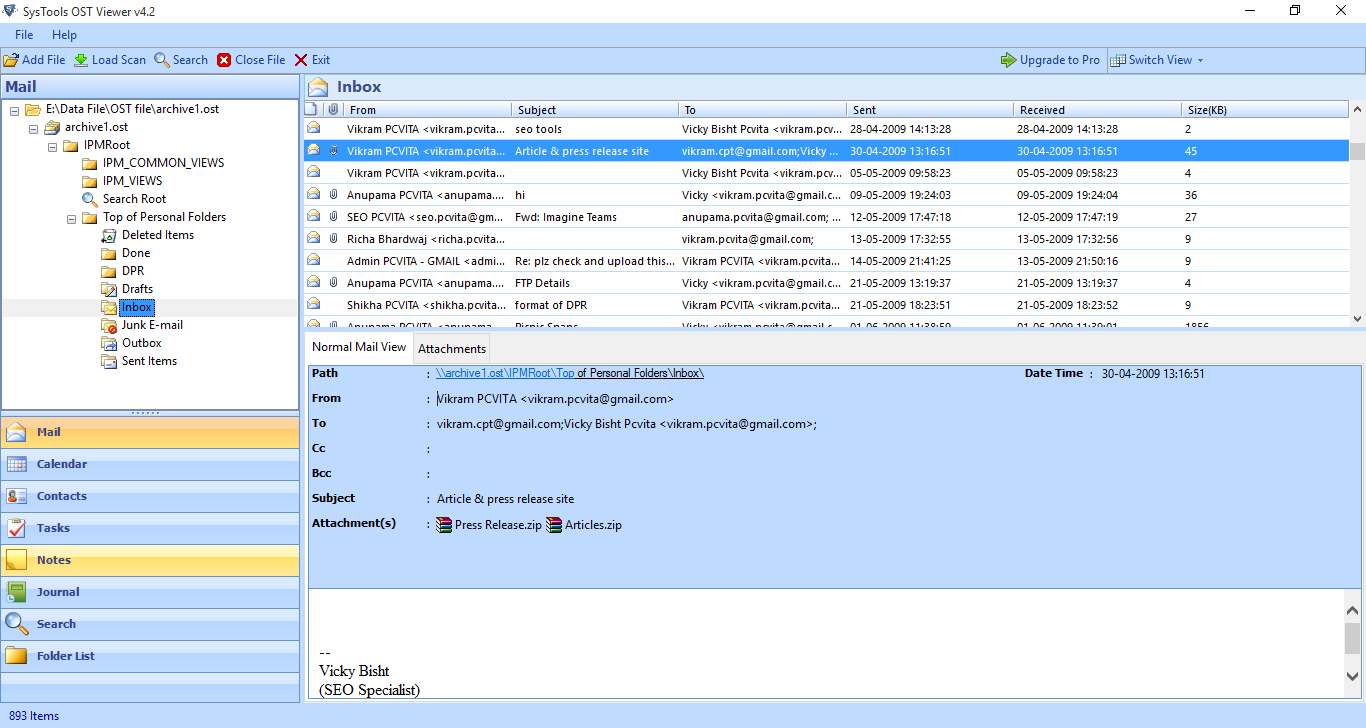Image resolution: width=1366 pixels, height=728 pixels.
Task: Select the 'Fwd: Imagine Teams' email
Action: 826,217
